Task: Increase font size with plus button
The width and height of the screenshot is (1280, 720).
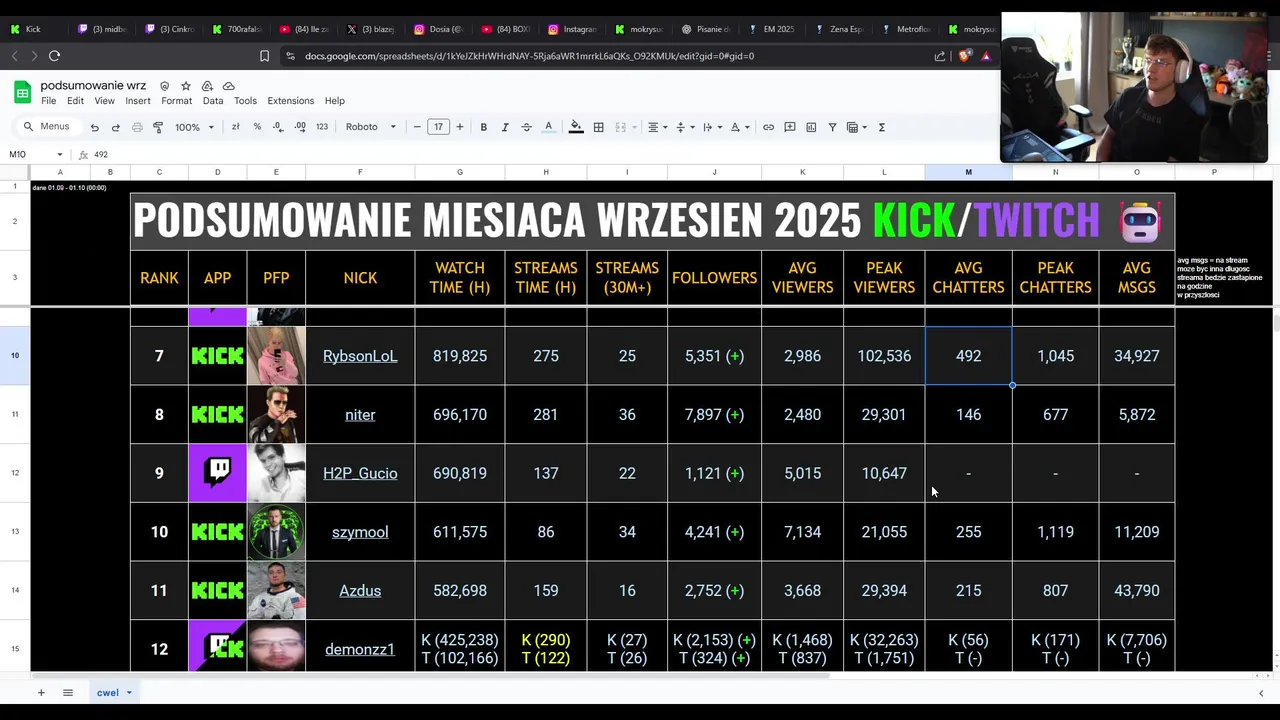Action: point(459,127)
